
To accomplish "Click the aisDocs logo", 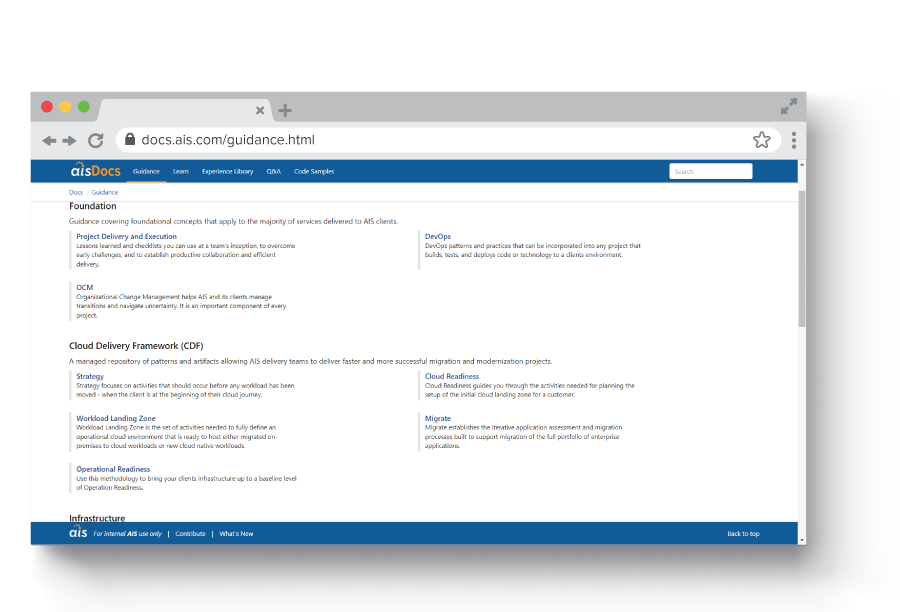I will (x=95, y=171).
